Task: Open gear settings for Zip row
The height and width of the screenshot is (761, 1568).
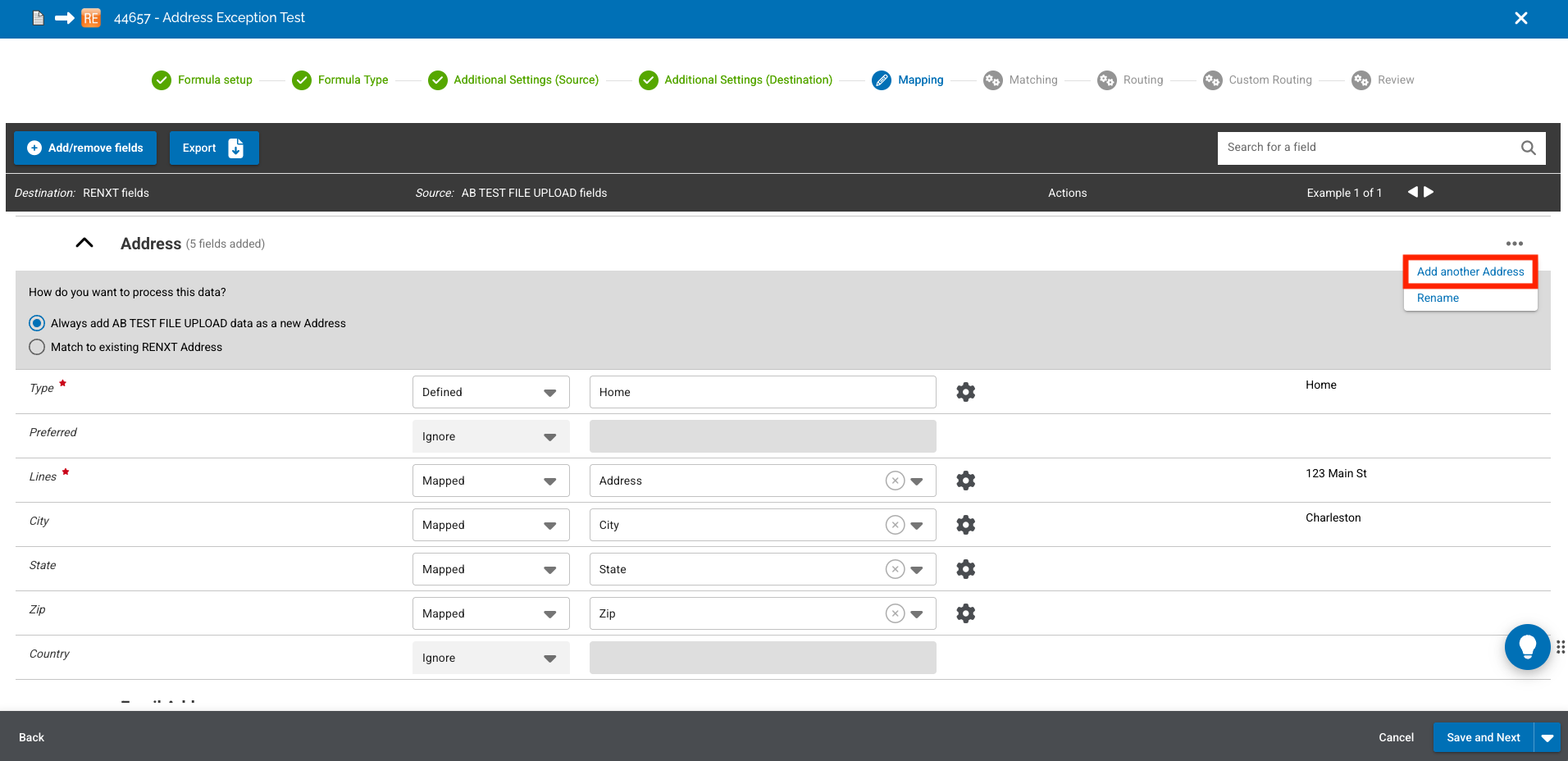Action: pyautogui.click(x=965, y=613)
